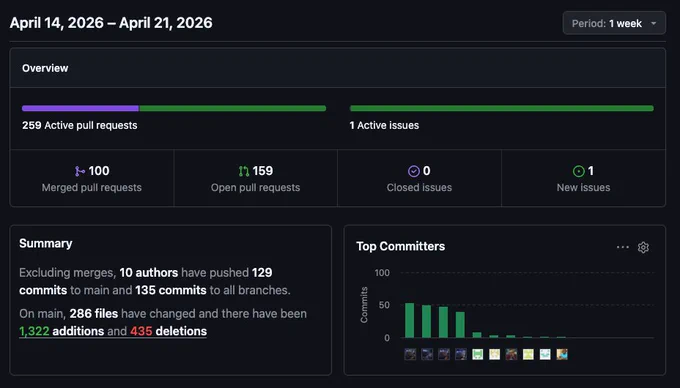Click the third commit bar in the chart
The image size is (680, 388).
click(x=443, y=323)
